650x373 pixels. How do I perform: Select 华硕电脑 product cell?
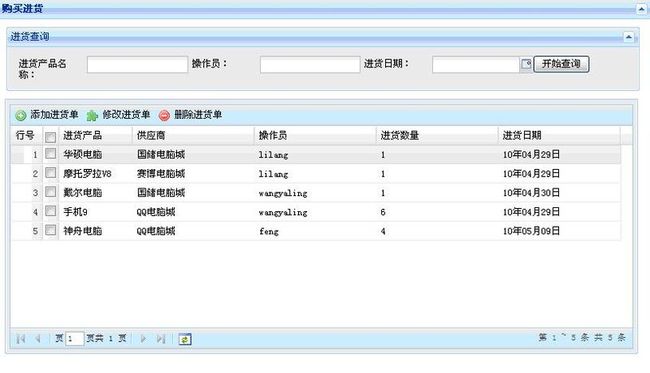coord(82,155)
